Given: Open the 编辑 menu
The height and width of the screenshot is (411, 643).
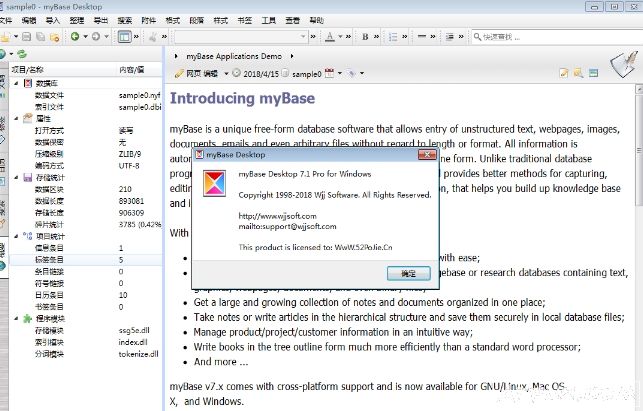Looking at the screenshot, I should click(29, 21).
